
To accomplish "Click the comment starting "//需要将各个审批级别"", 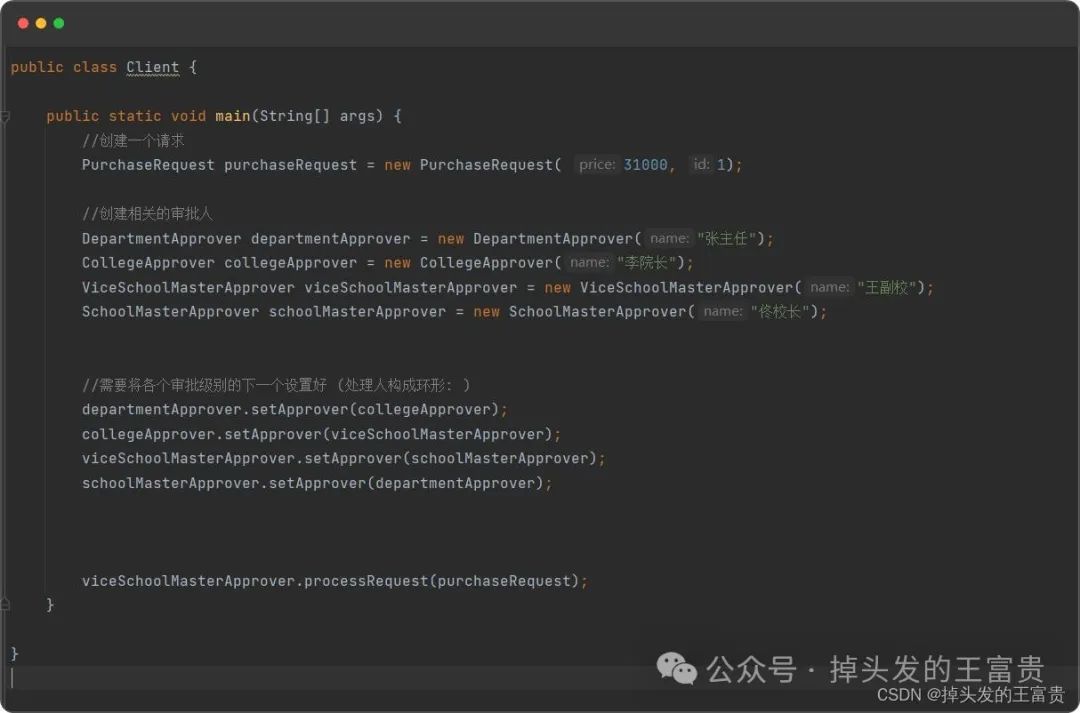I will point(276,385).
